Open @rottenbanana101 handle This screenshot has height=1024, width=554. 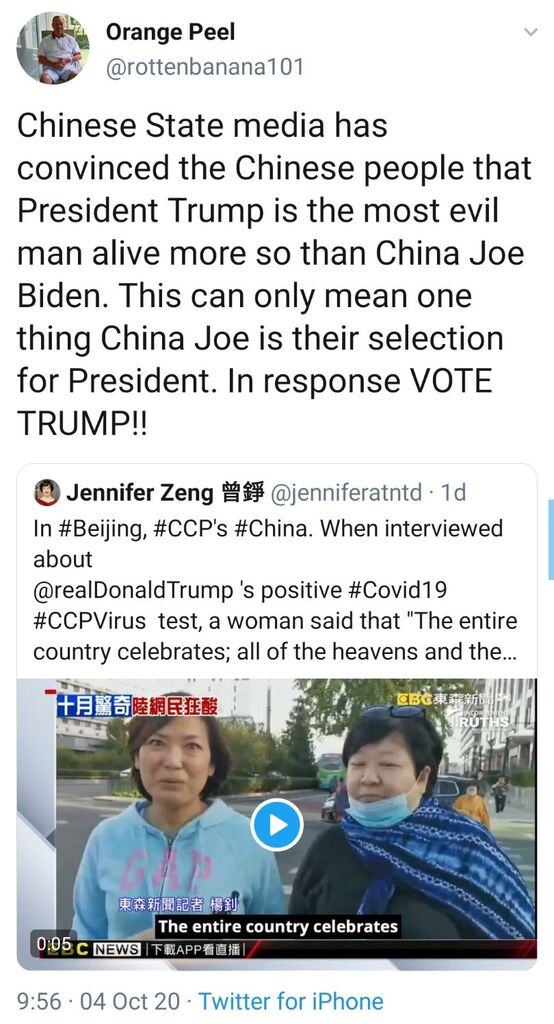204,67
